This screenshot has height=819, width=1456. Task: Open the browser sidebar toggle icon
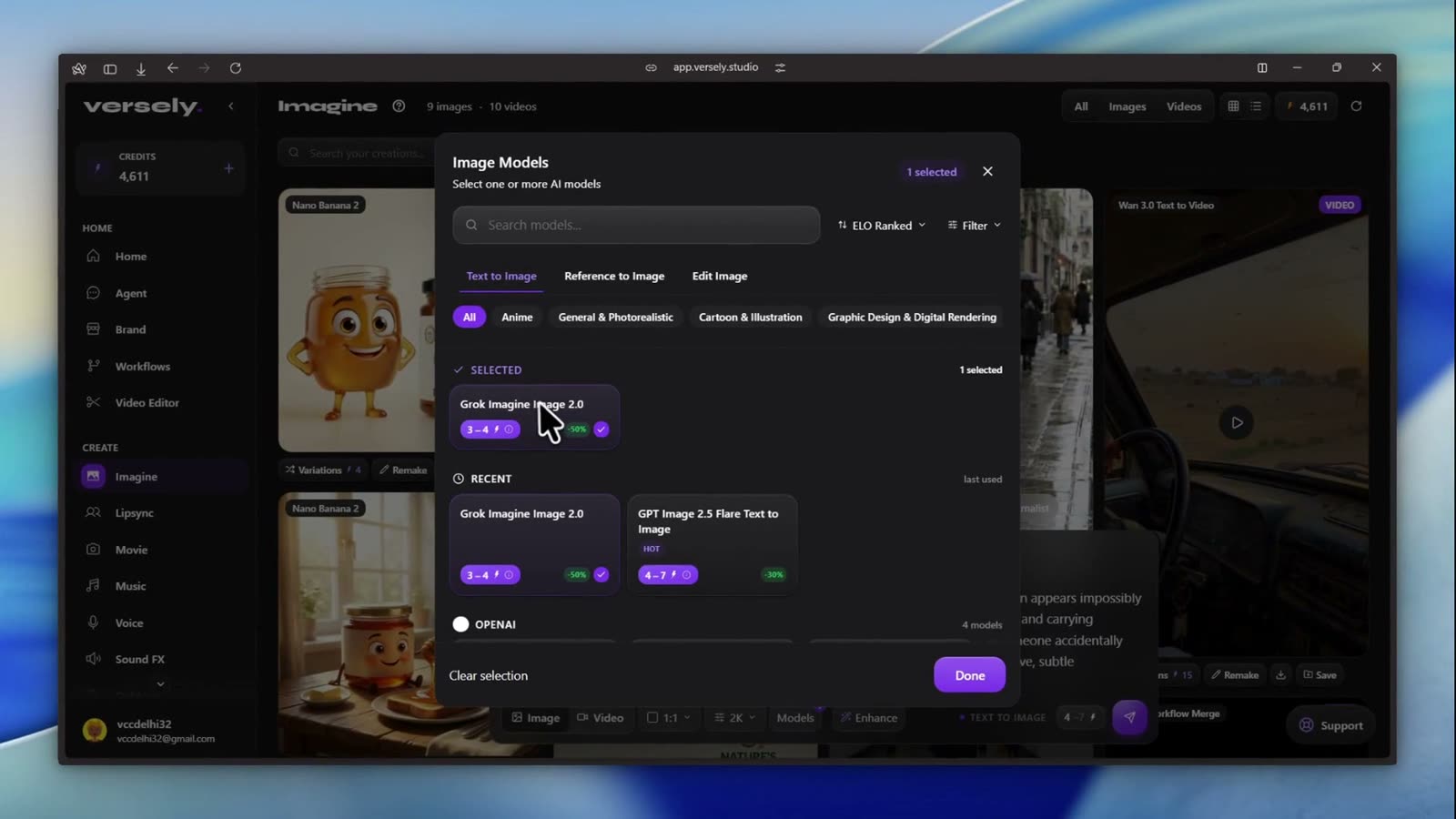[x=110, y=68]
